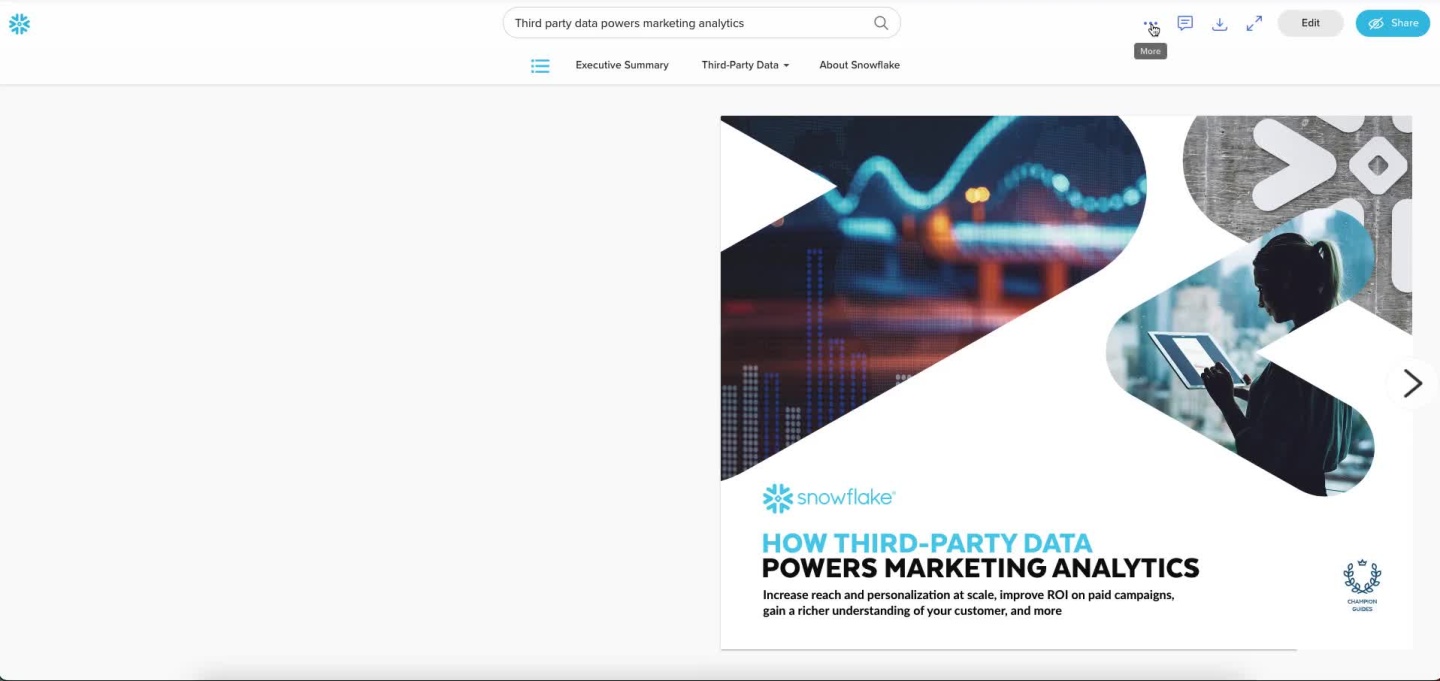Expand the Third-Party Data dropdown

click(745, 65)
